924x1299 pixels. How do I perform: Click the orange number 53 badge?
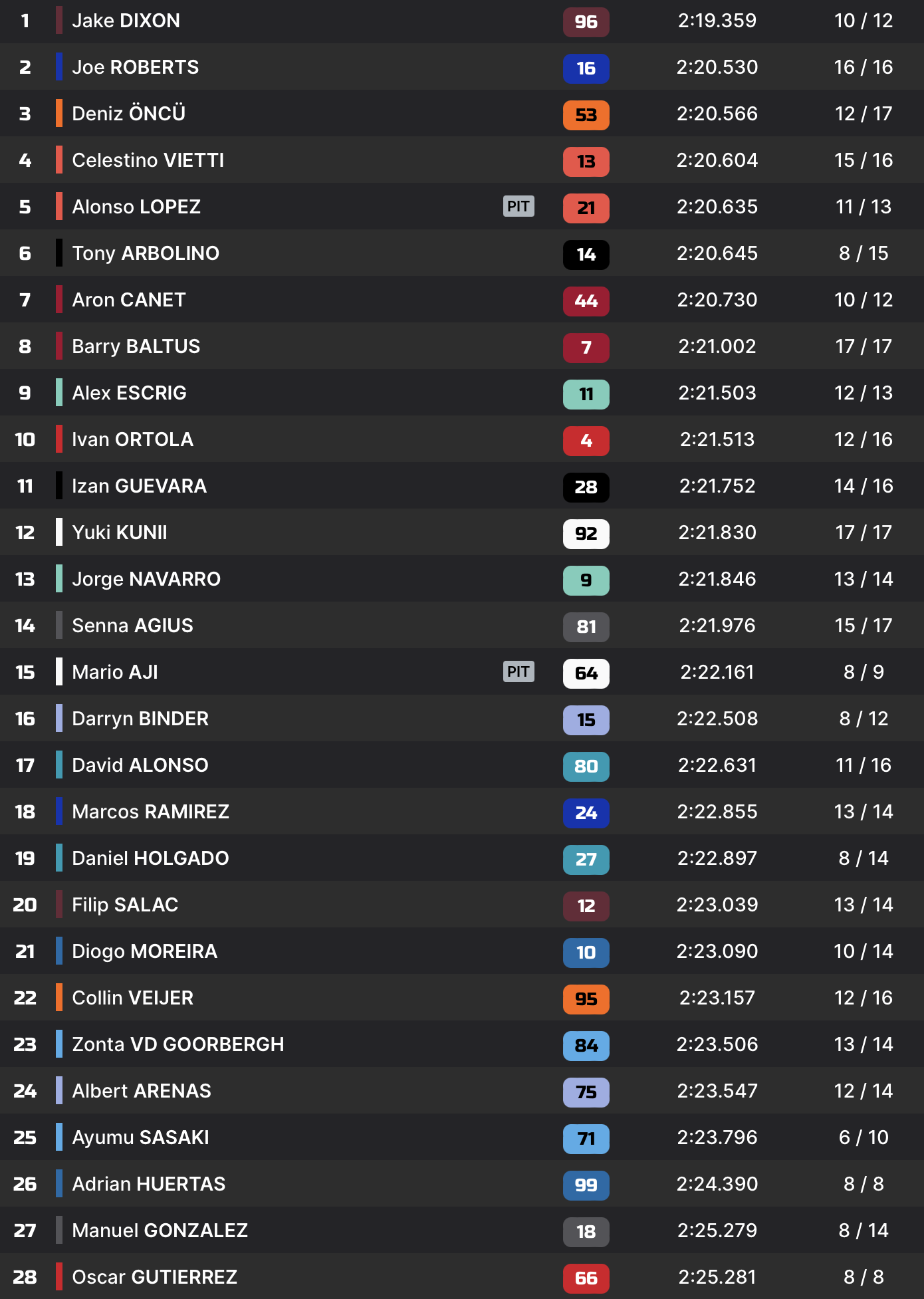pyautogui.click(x=586, y=114)
